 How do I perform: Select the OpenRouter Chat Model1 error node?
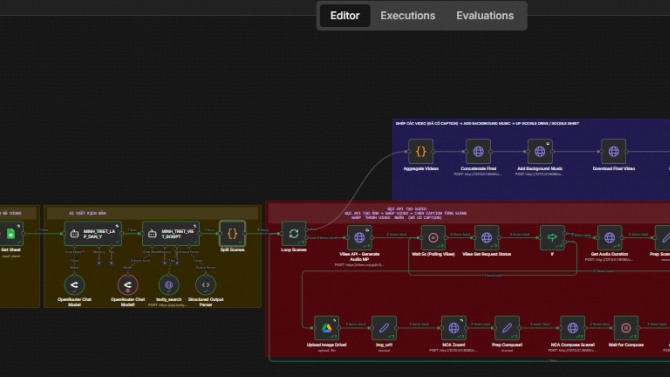click(x=128, y=285)
